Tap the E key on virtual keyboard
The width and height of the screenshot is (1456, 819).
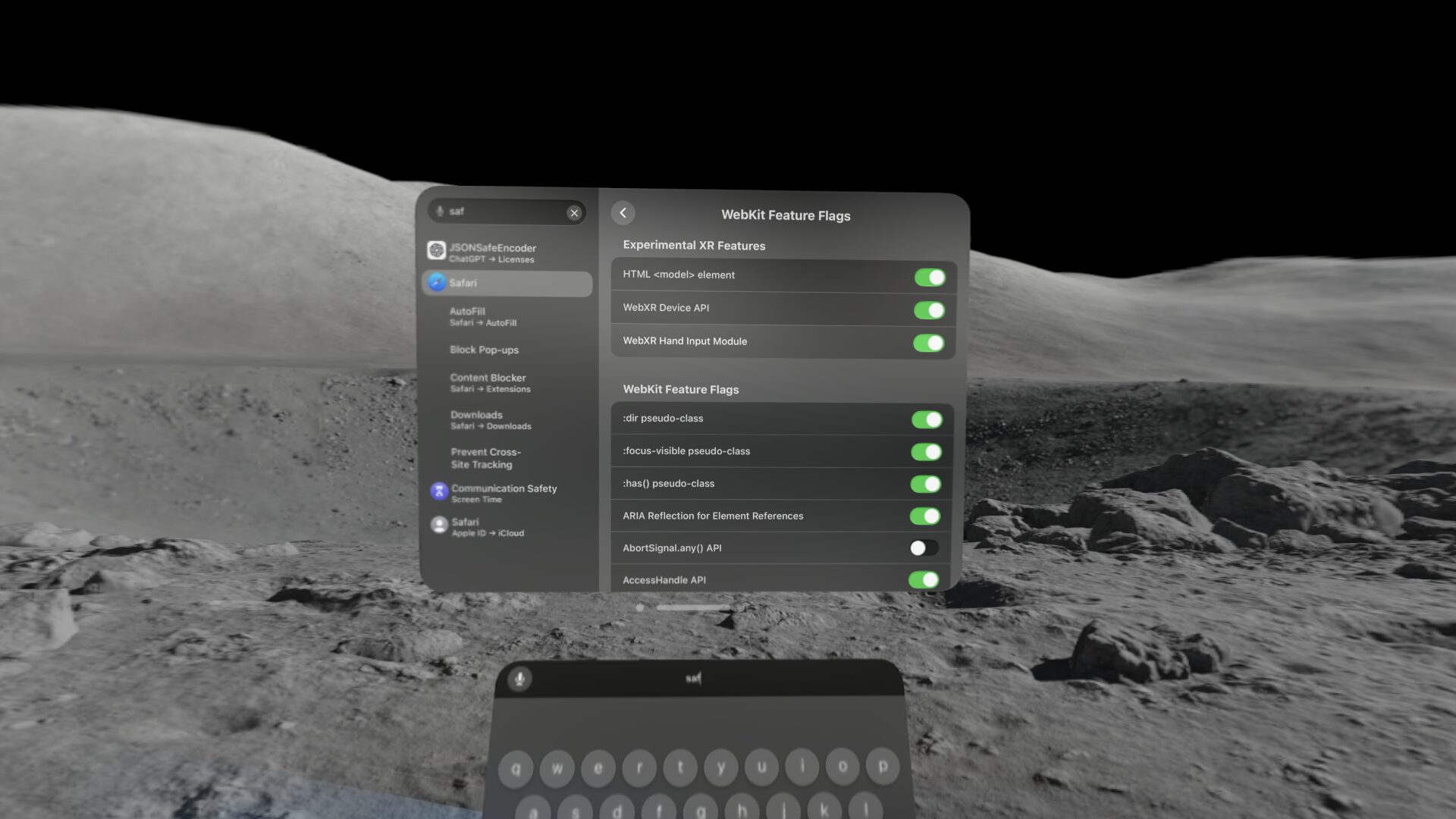point(598,768)
